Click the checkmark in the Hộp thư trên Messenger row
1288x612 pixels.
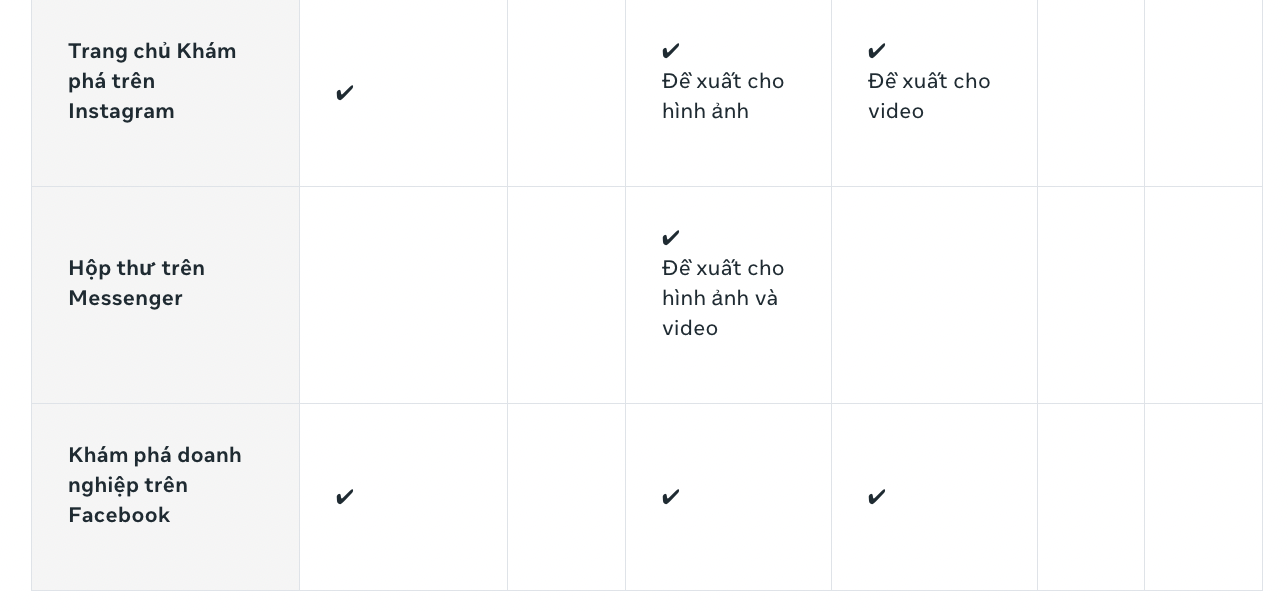[x=671, y=238]
